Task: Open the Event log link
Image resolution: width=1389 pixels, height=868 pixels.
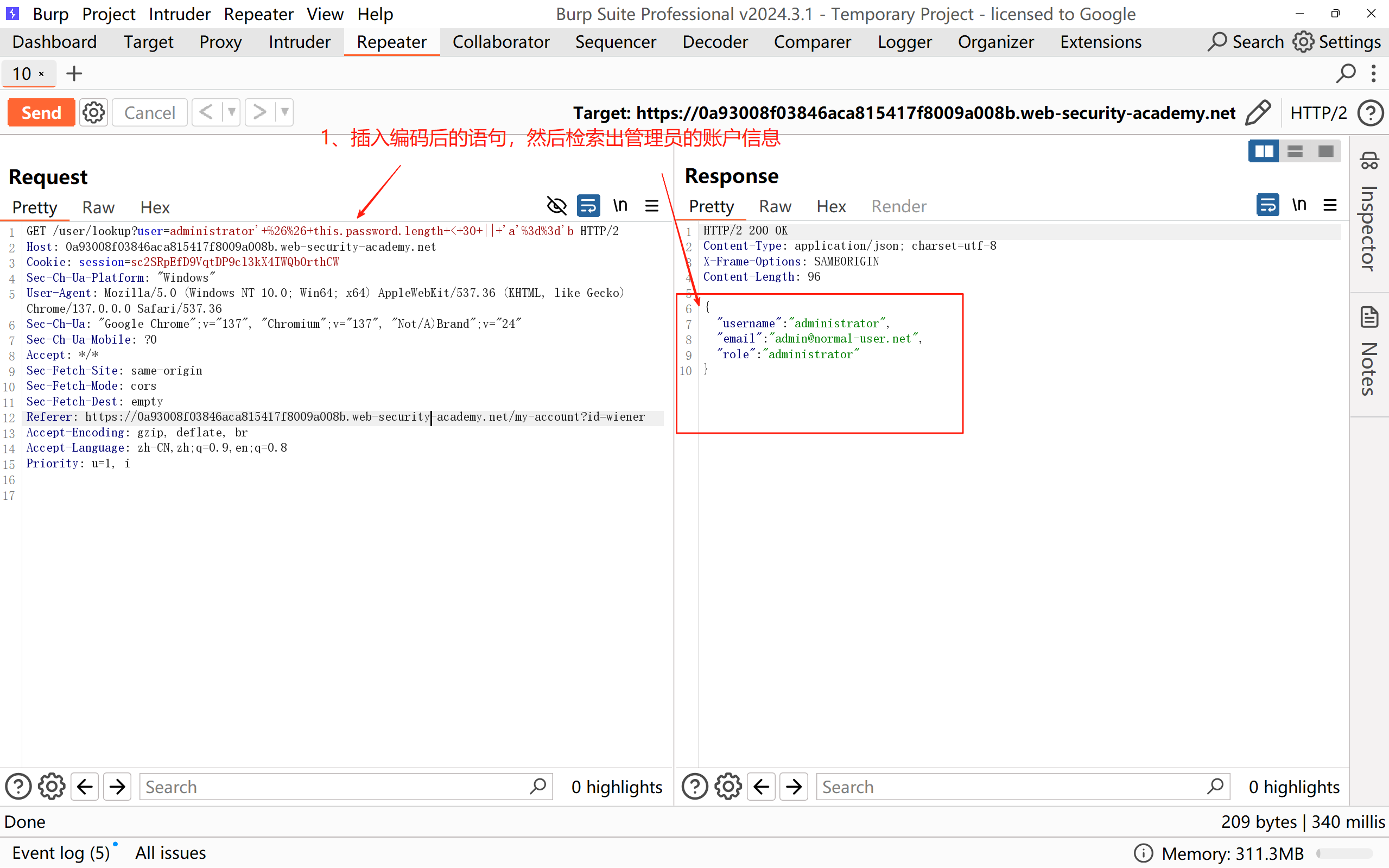Action: pos(60,852)
